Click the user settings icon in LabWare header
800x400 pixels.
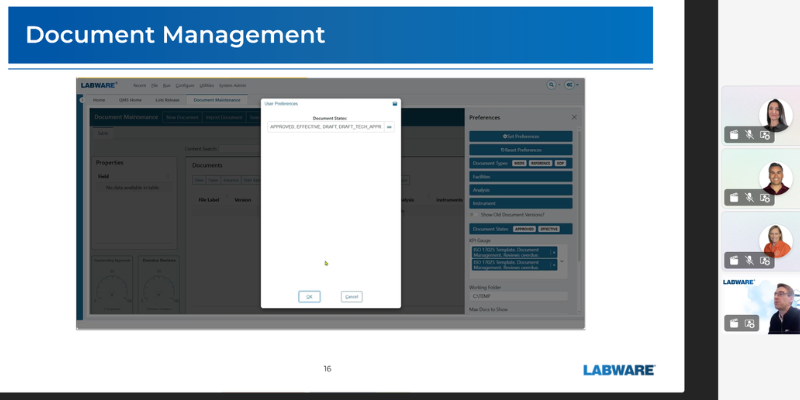click(x=568, y=85)
